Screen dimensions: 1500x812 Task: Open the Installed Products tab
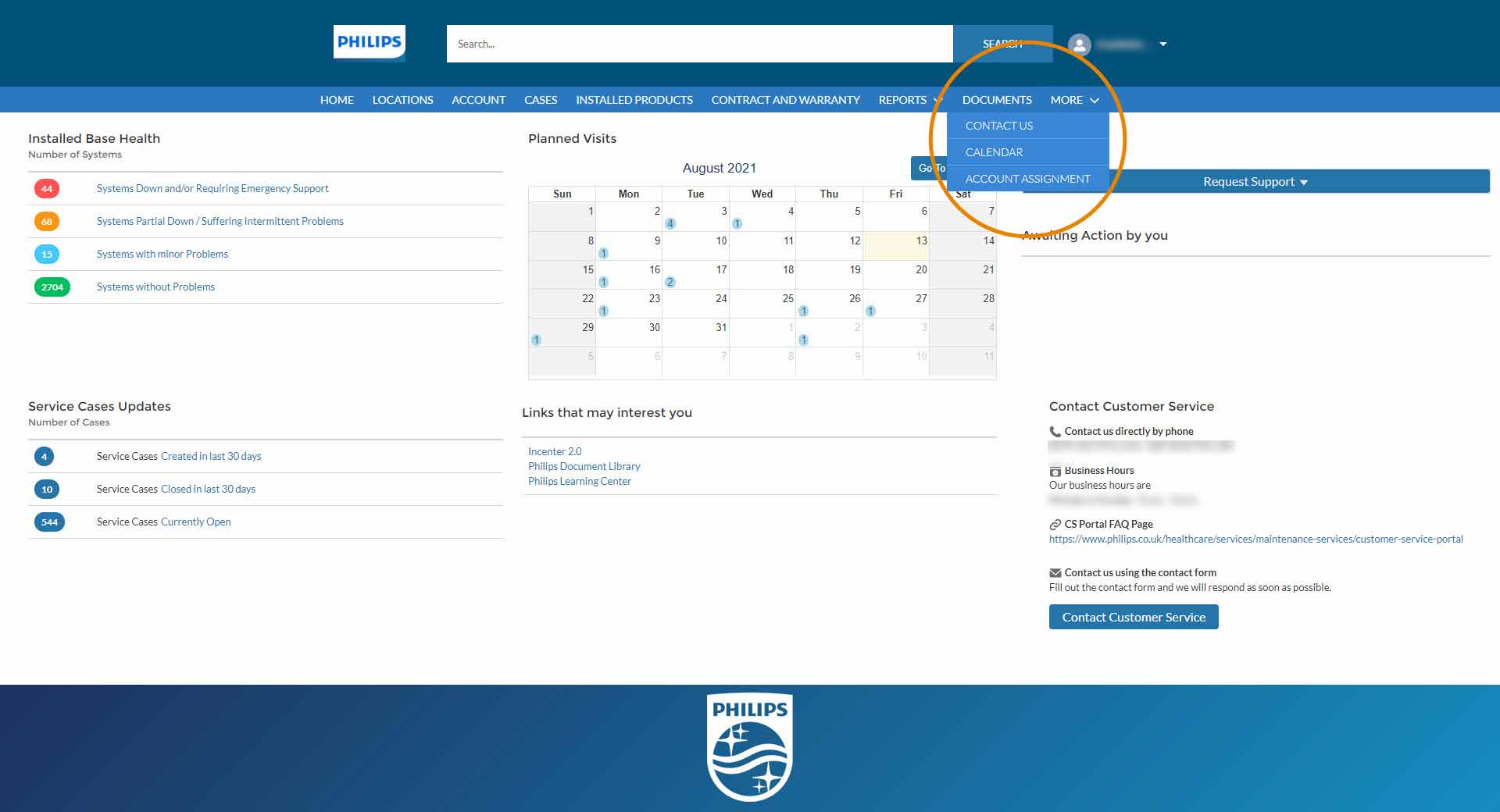tap(634, 100)
